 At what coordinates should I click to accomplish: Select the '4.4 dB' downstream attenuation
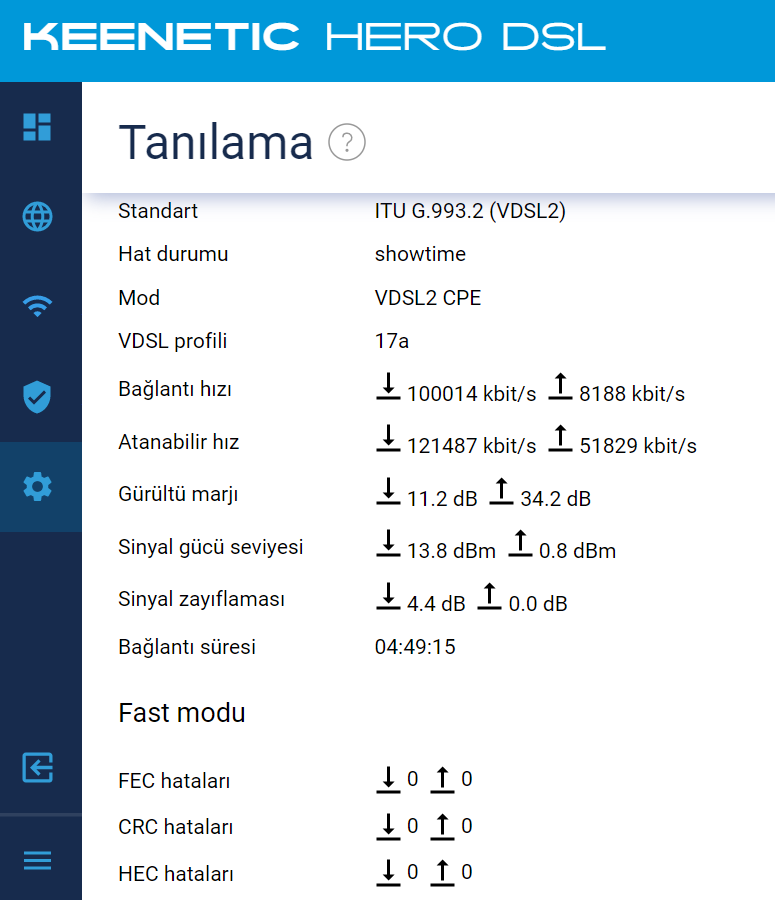436,603
